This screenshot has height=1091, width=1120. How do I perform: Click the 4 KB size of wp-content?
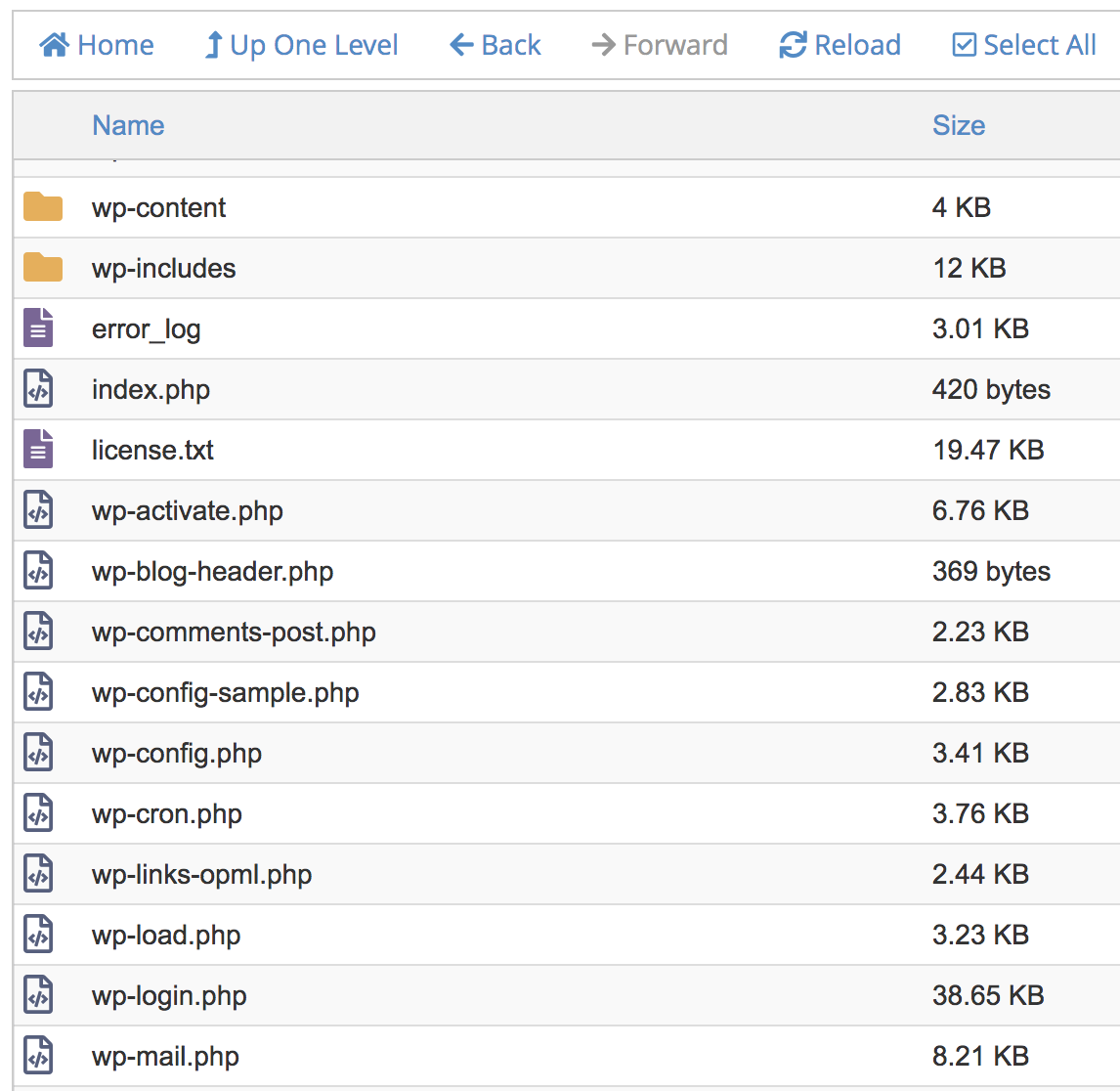[962, 207]
